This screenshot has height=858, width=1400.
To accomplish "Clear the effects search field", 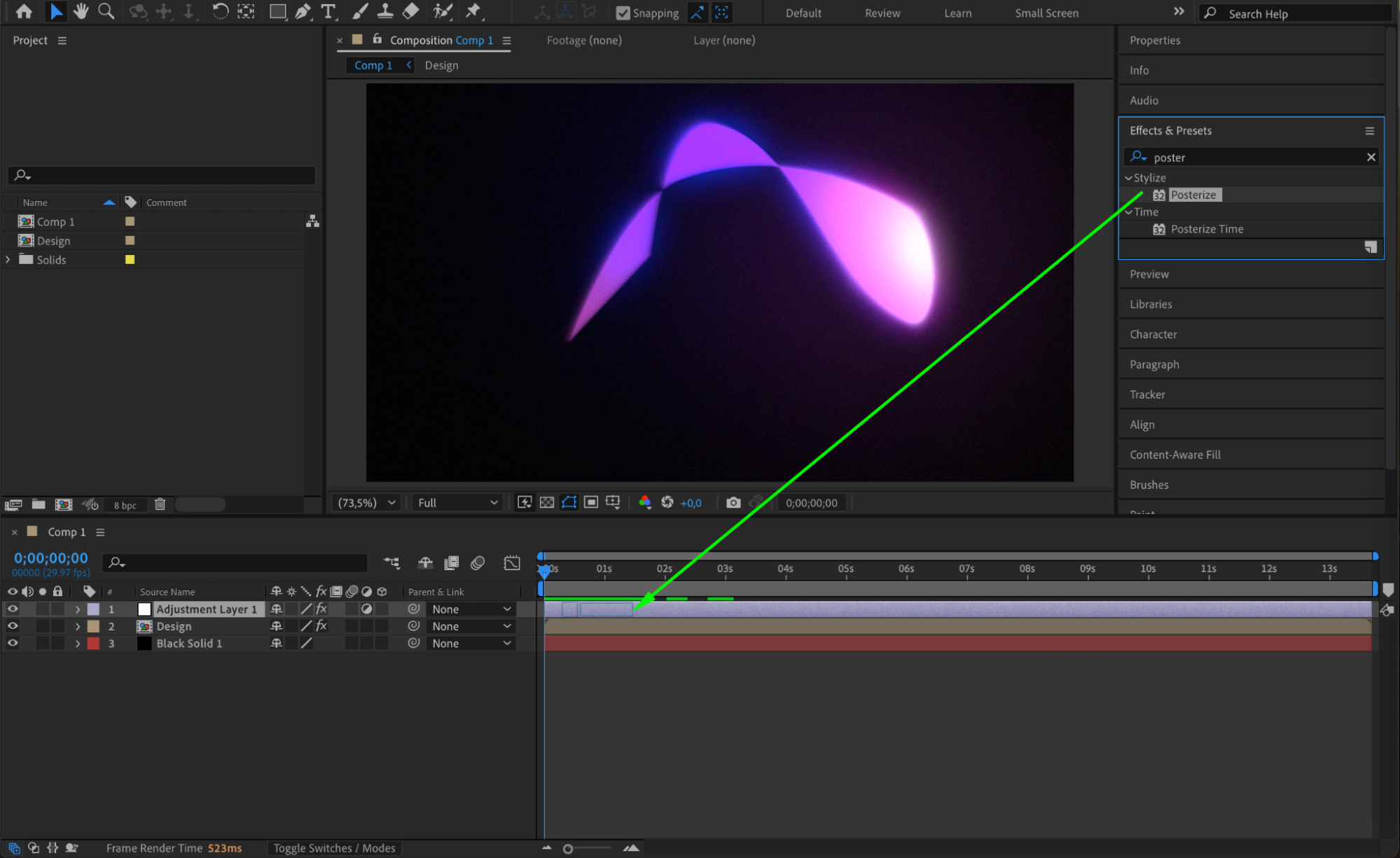I will (1371, 157).
